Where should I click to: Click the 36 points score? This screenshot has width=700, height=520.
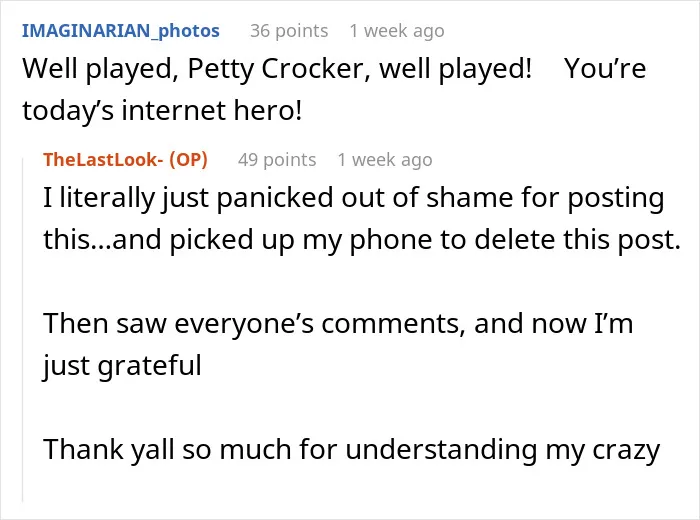289,31
